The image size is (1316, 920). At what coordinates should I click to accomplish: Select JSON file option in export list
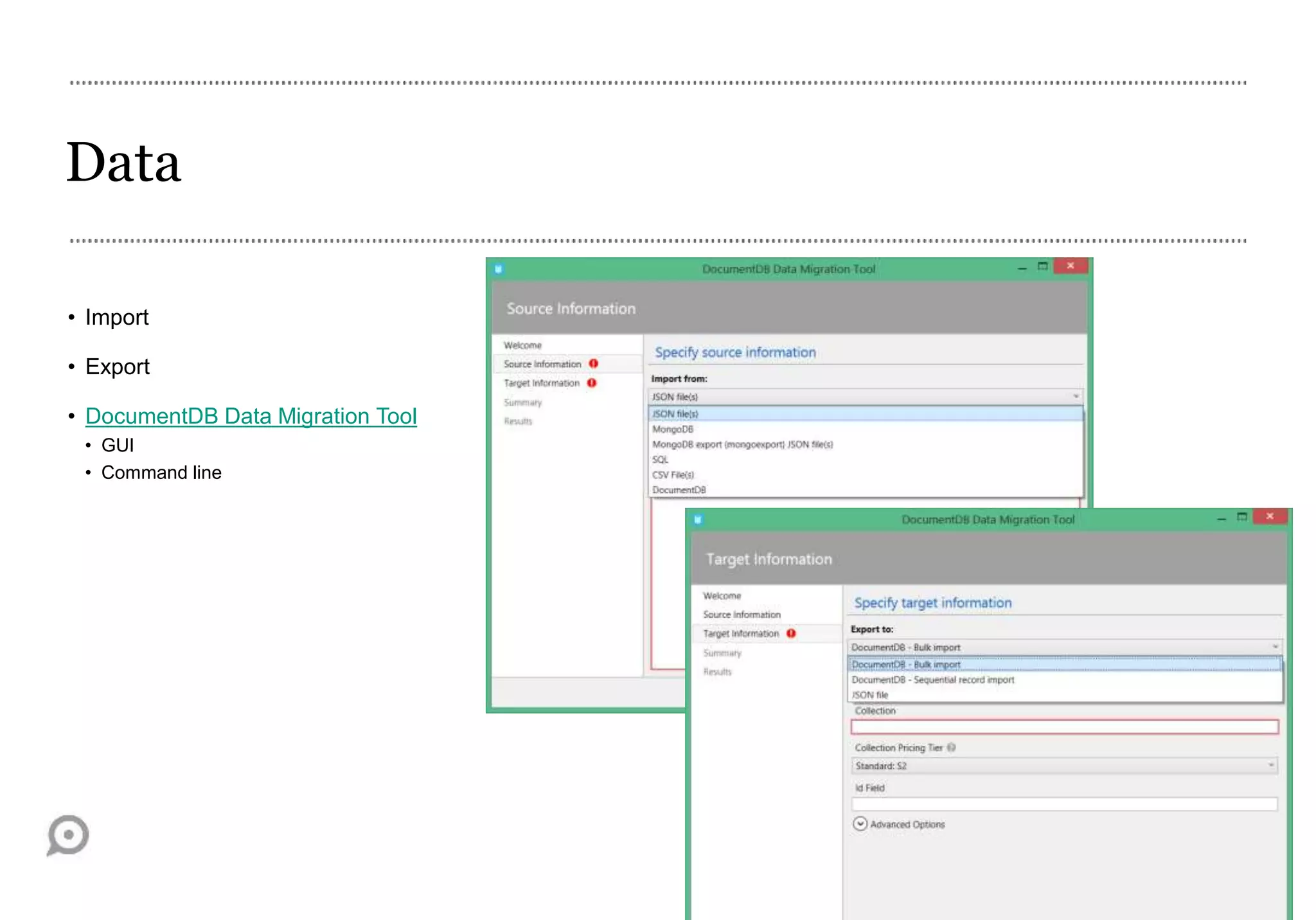(1065, 695)
